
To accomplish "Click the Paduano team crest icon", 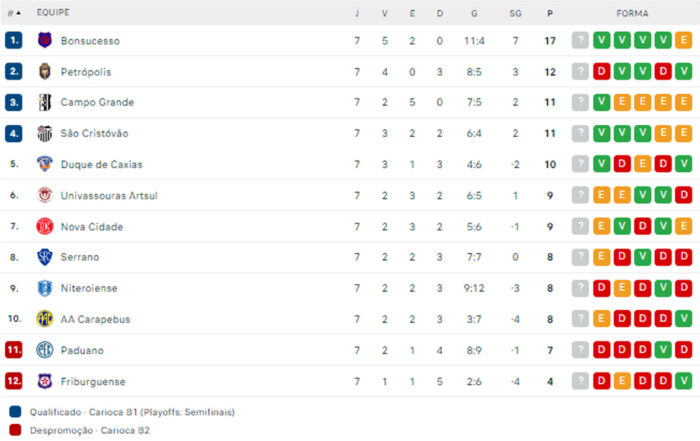I will click(44, 351).
